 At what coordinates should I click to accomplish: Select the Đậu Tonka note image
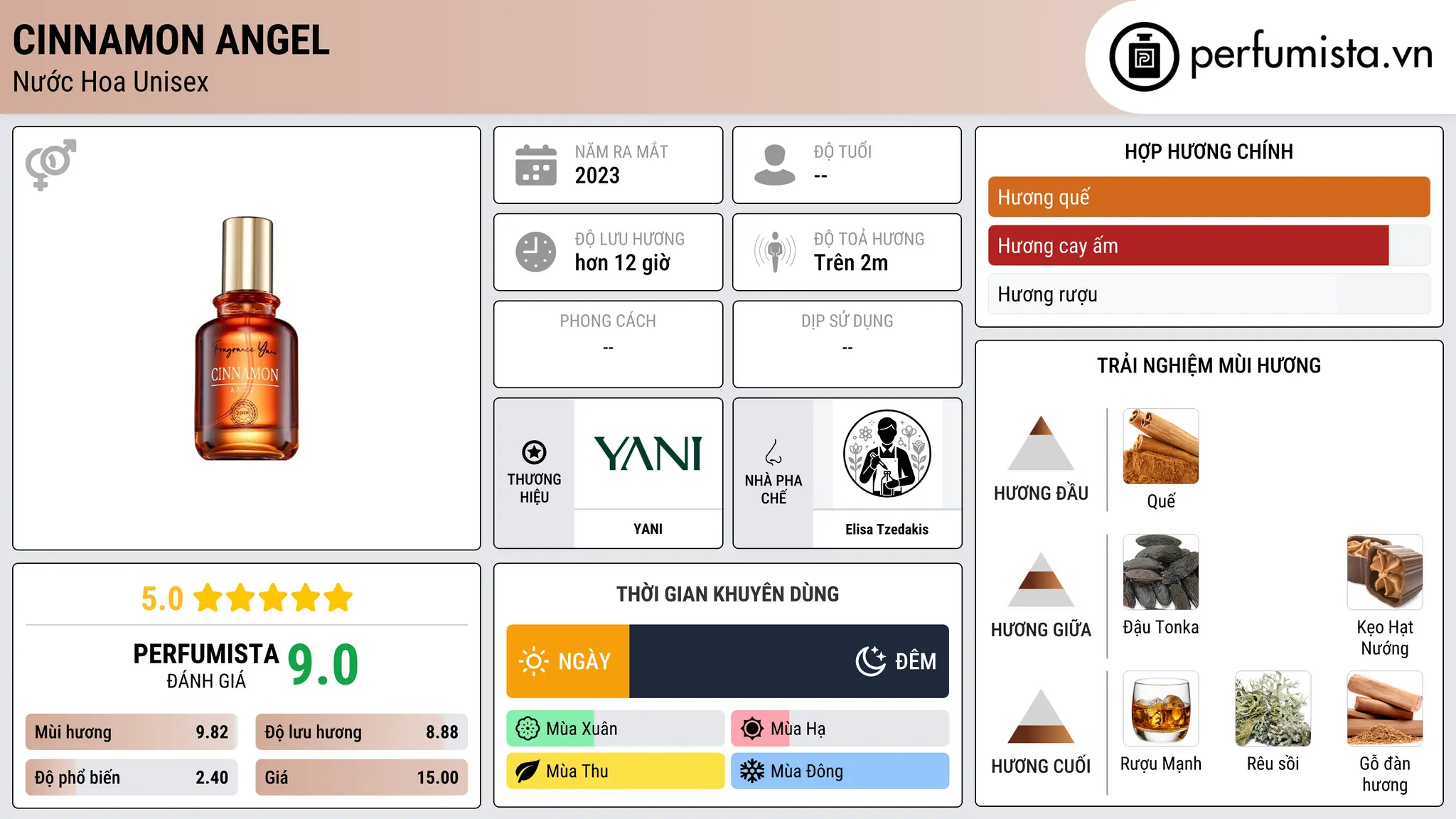point(1161,572)
